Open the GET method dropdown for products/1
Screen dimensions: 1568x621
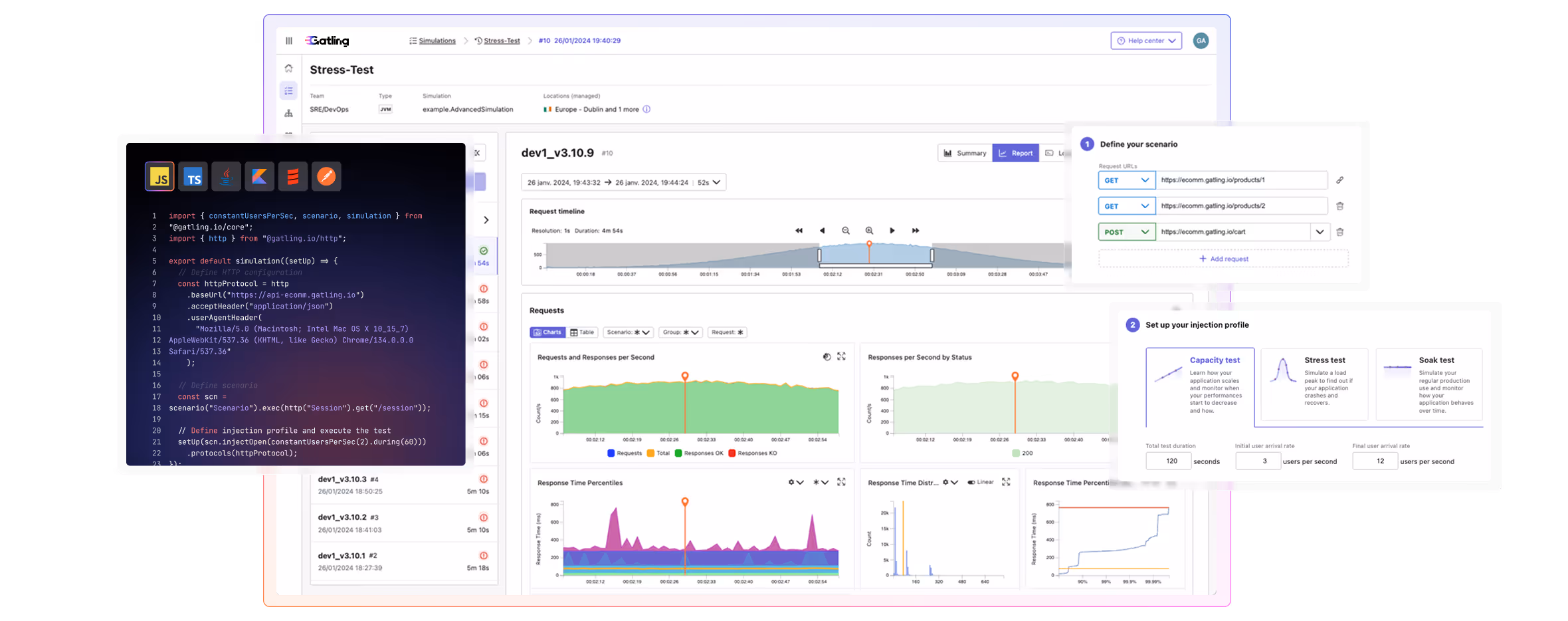click(x=1126, y=180)
